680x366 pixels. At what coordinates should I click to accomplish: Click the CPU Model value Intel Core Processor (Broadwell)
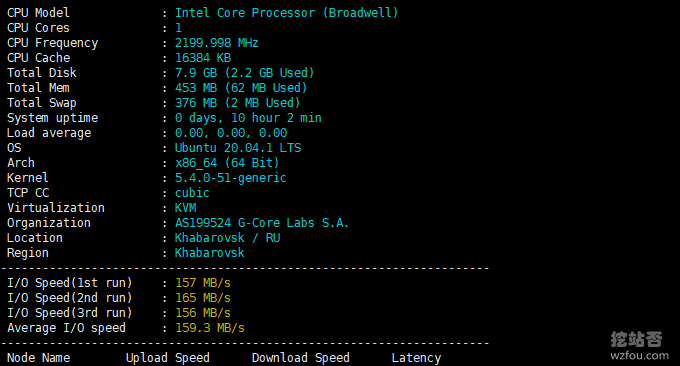pos(286,13)
